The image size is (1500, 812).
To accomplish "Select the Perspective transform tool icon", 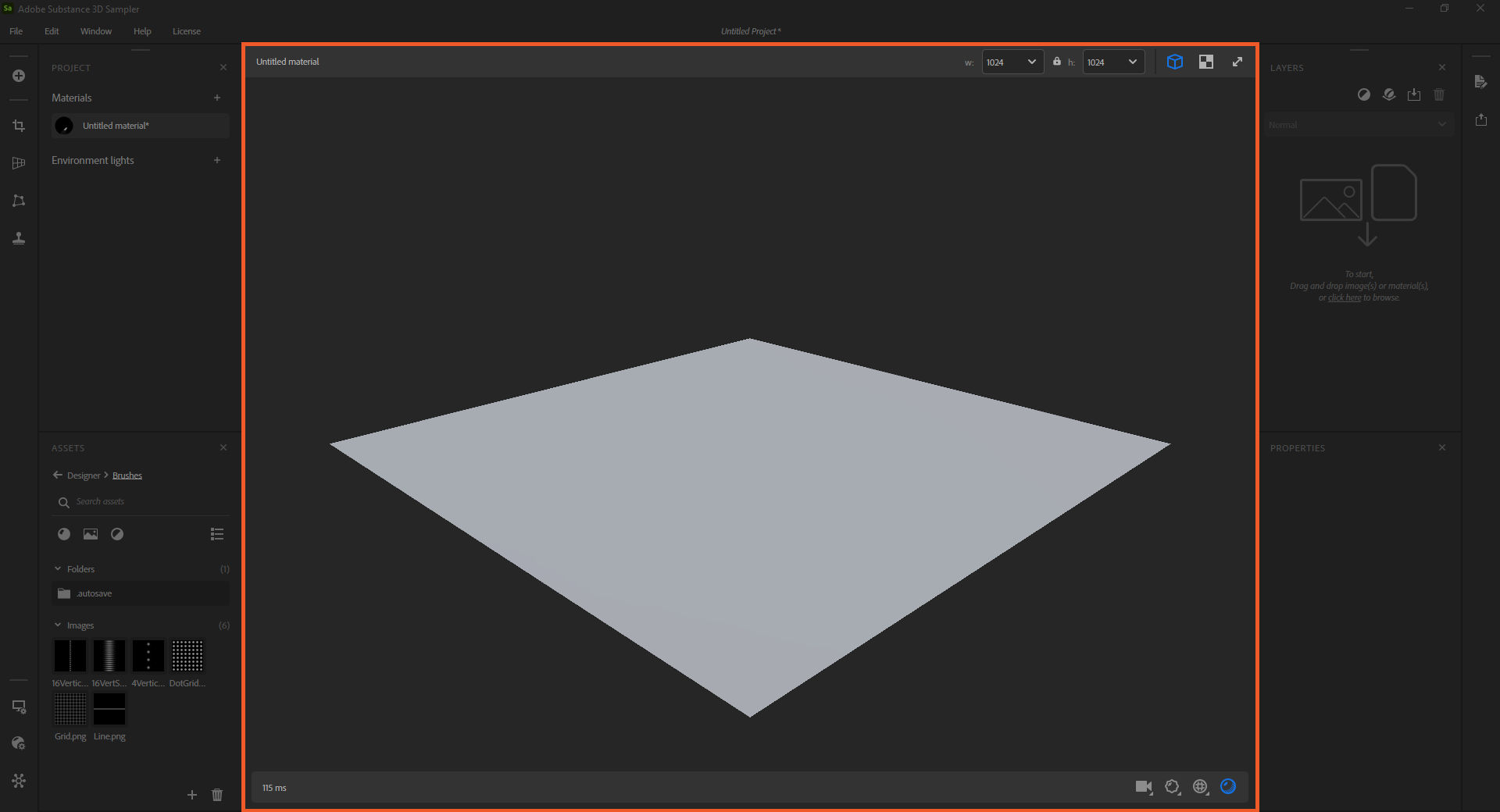I will coord(19,201).
